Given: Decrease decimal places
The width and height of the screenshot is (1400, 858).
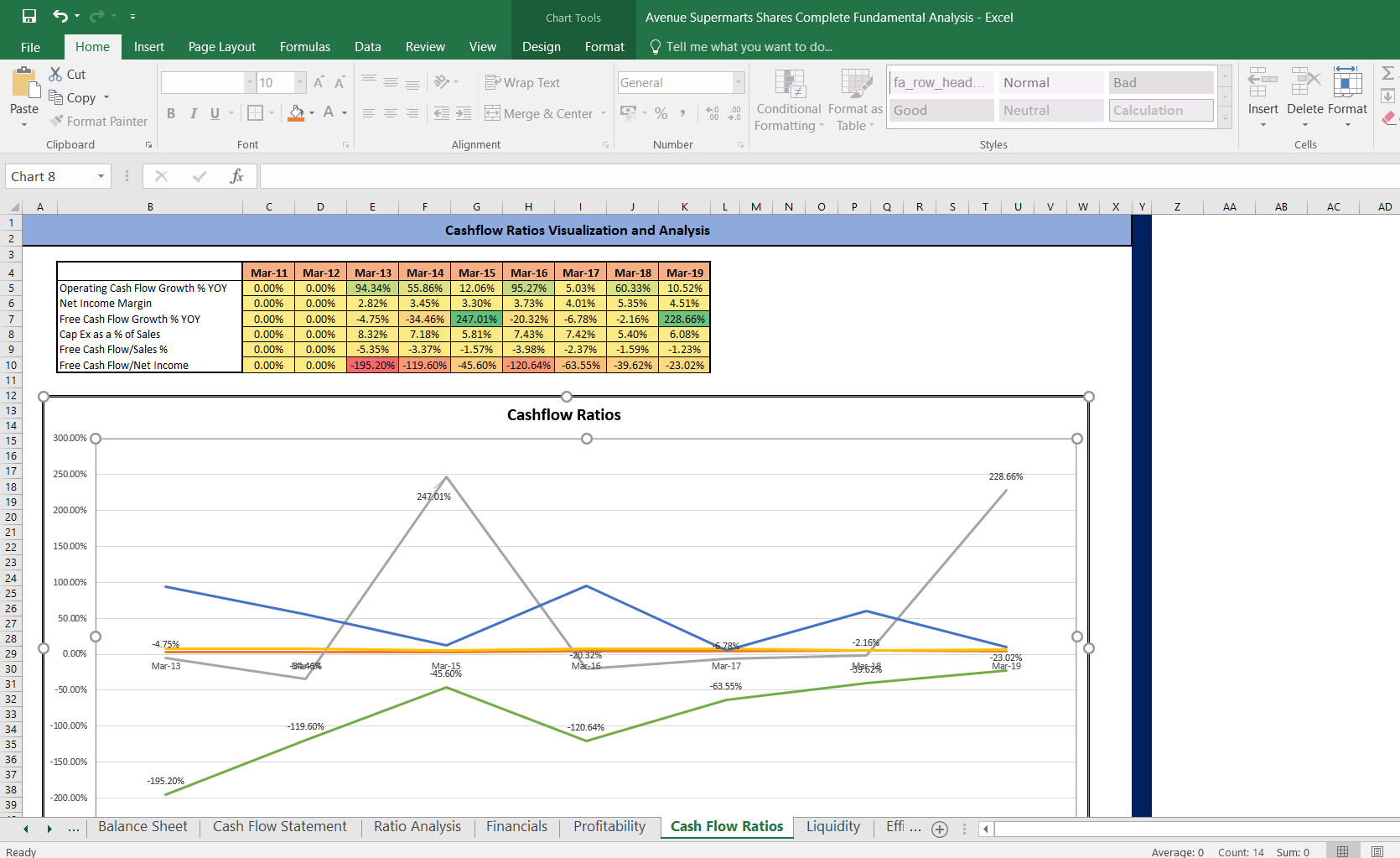Looking at the screenshot, I should point(734,113).
